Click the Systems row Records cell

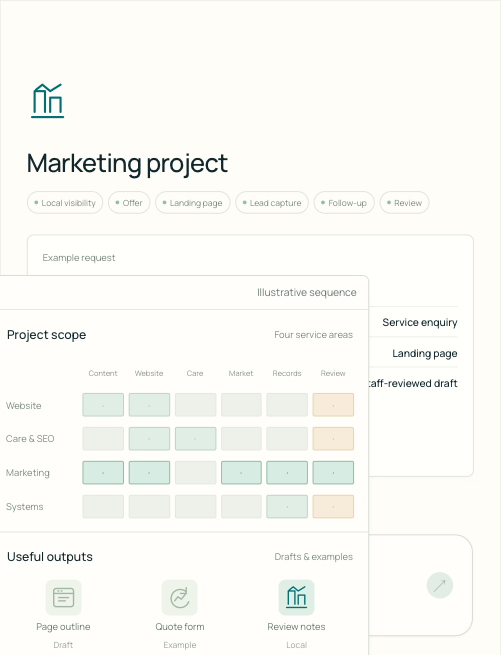pyautogui.click(x=287, y=507)
